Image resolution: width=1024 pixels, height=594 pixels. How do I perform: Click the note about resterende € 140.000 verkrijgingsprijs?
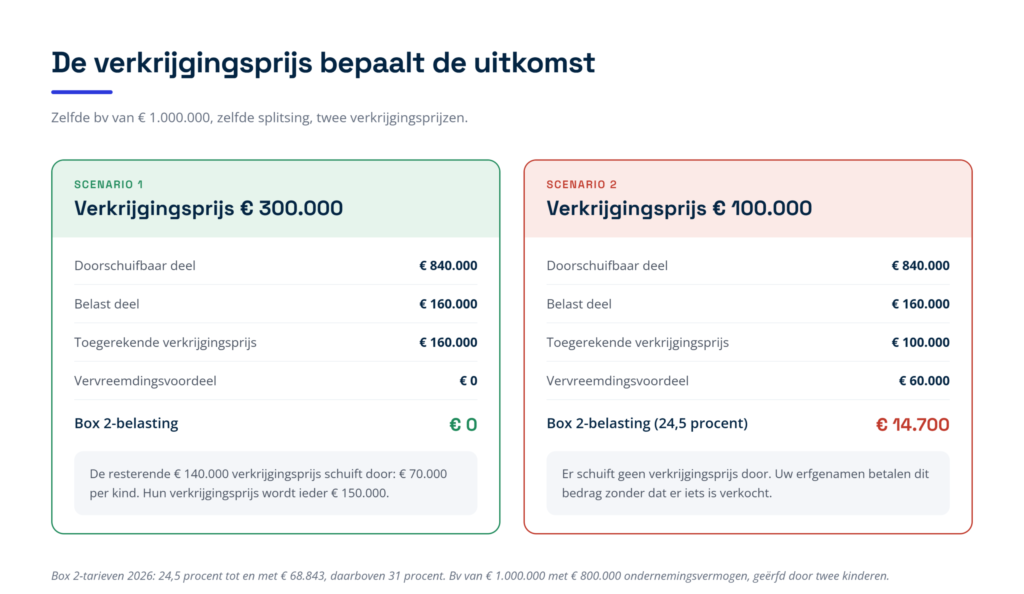point(276,484)
